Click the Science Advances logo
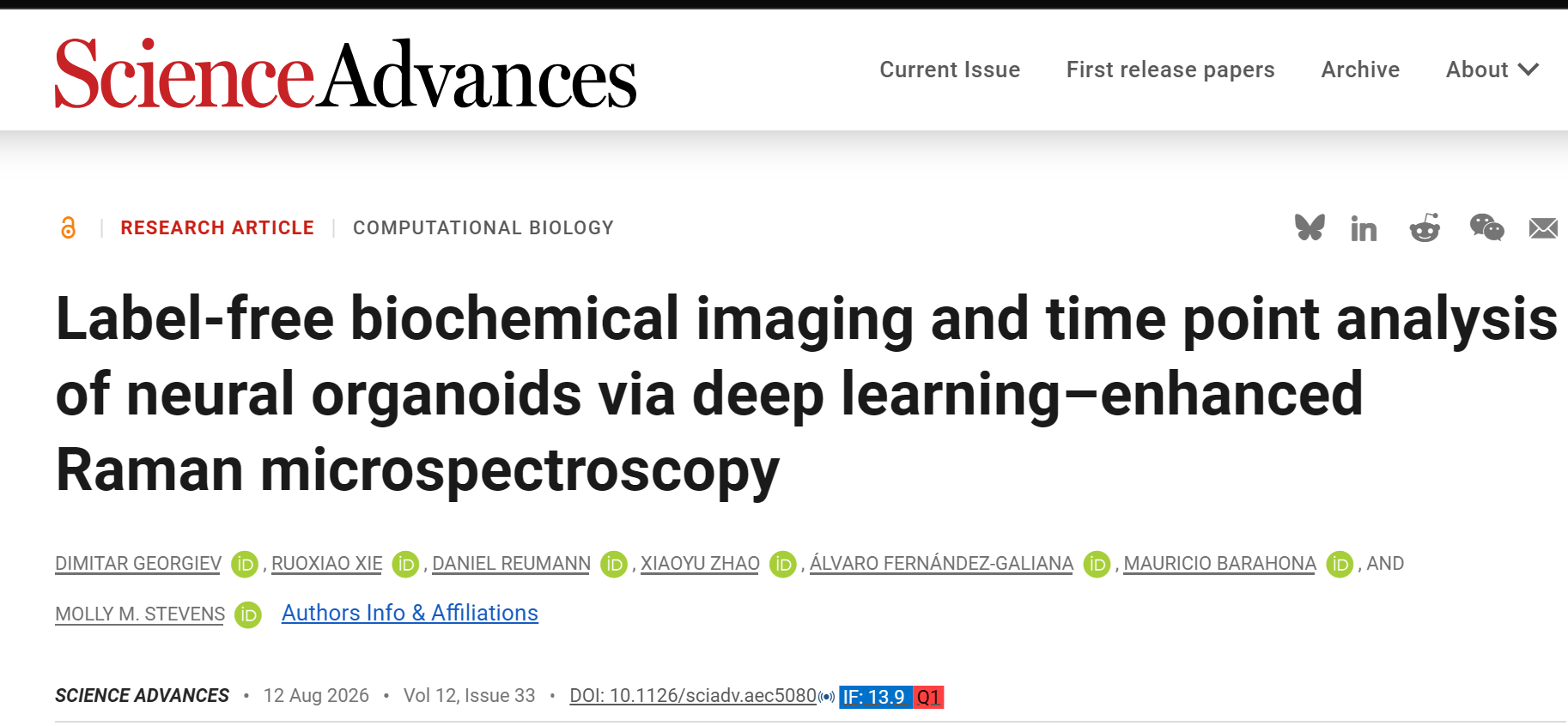 [346, 74]
